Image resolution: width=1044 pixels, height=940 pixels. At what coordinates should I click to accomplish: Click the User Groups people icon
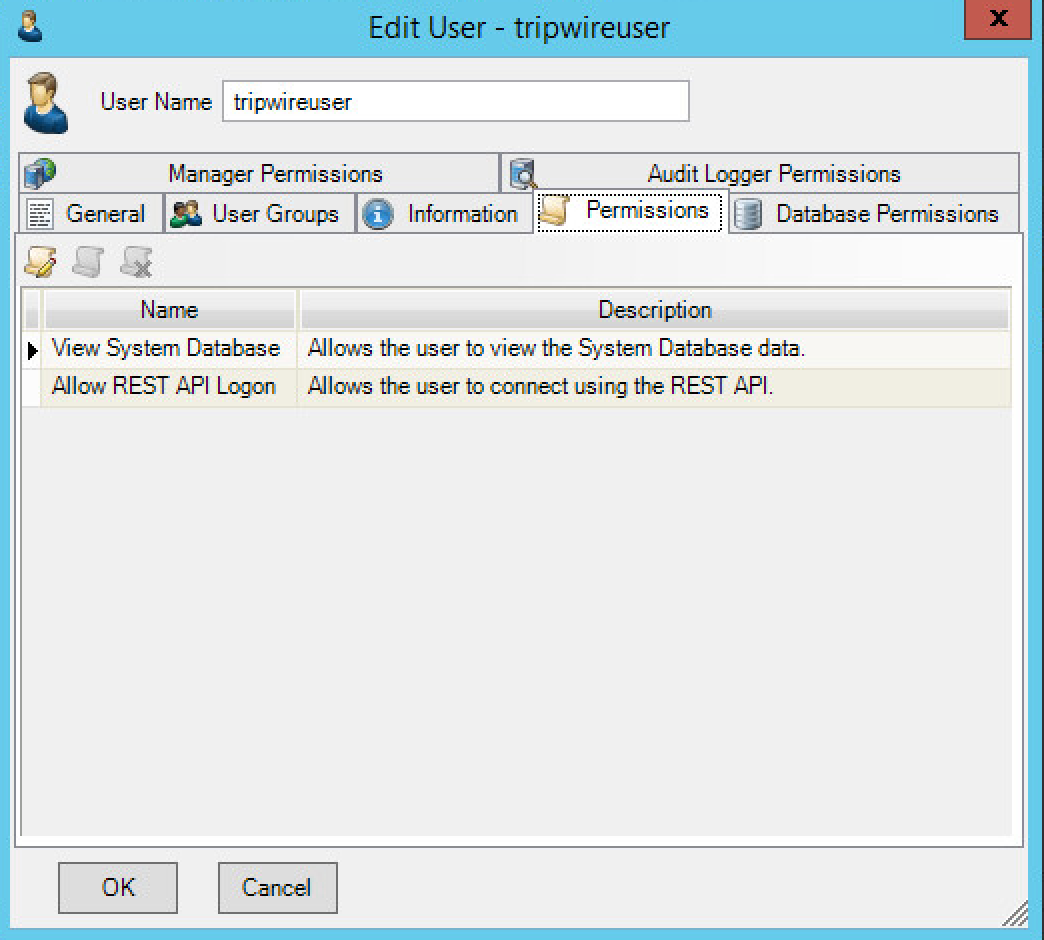click(186, 214)
